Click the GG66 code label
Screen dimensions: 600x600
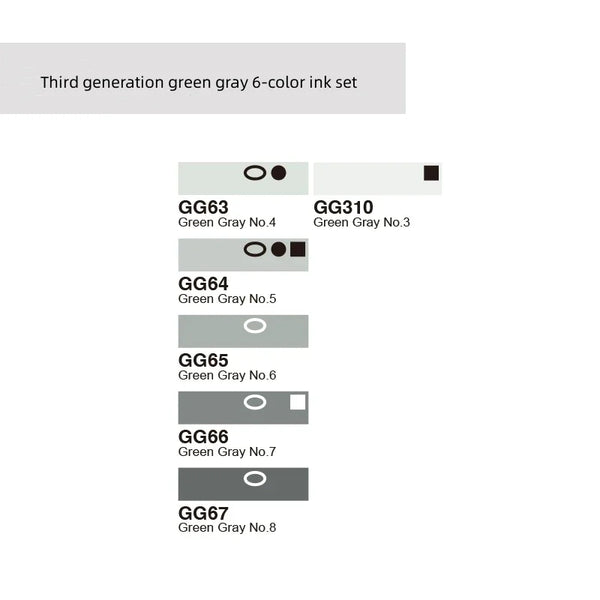203,437
